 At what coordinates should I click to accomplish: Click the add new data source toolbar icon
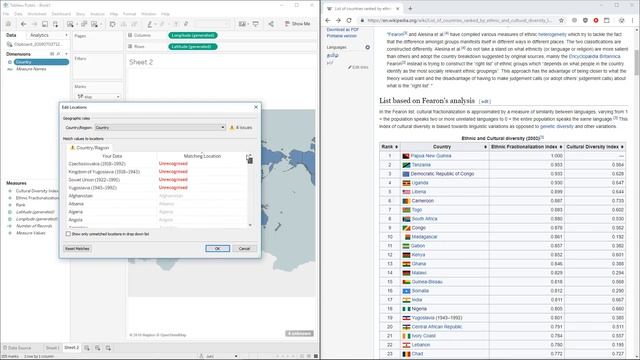[x=55, y=24]
